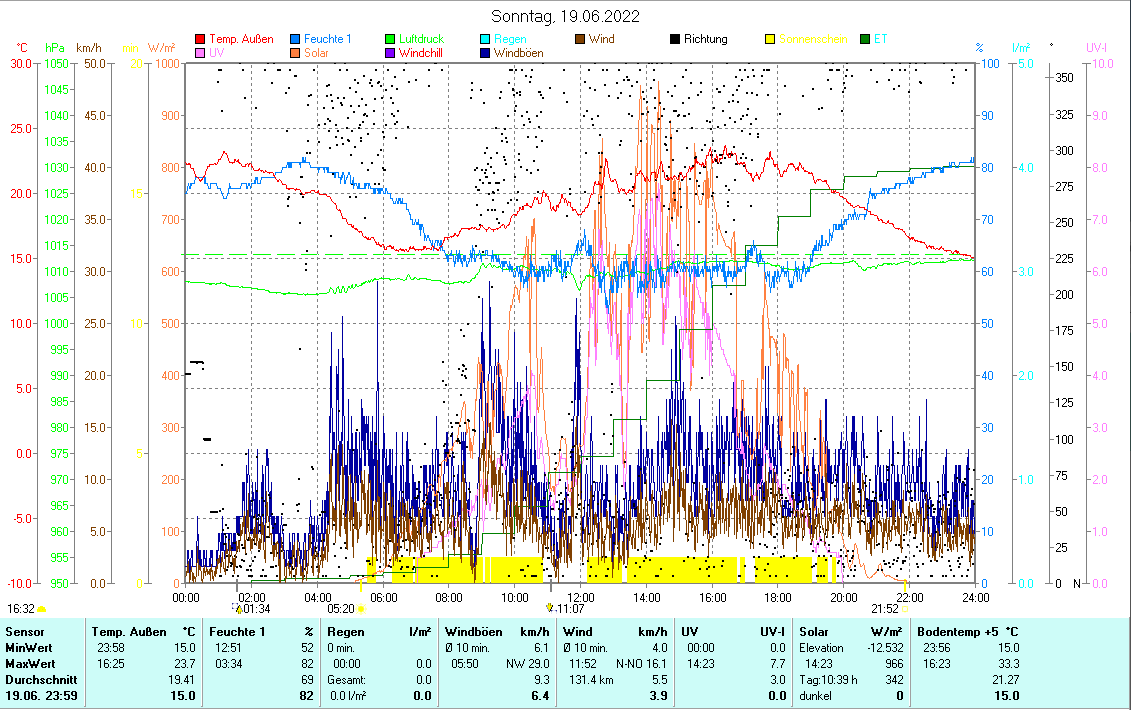Select the green Luftdruck legend square
Image resolution: width=1131 pixels, height=710 pixels.
(x=391, y=40)
